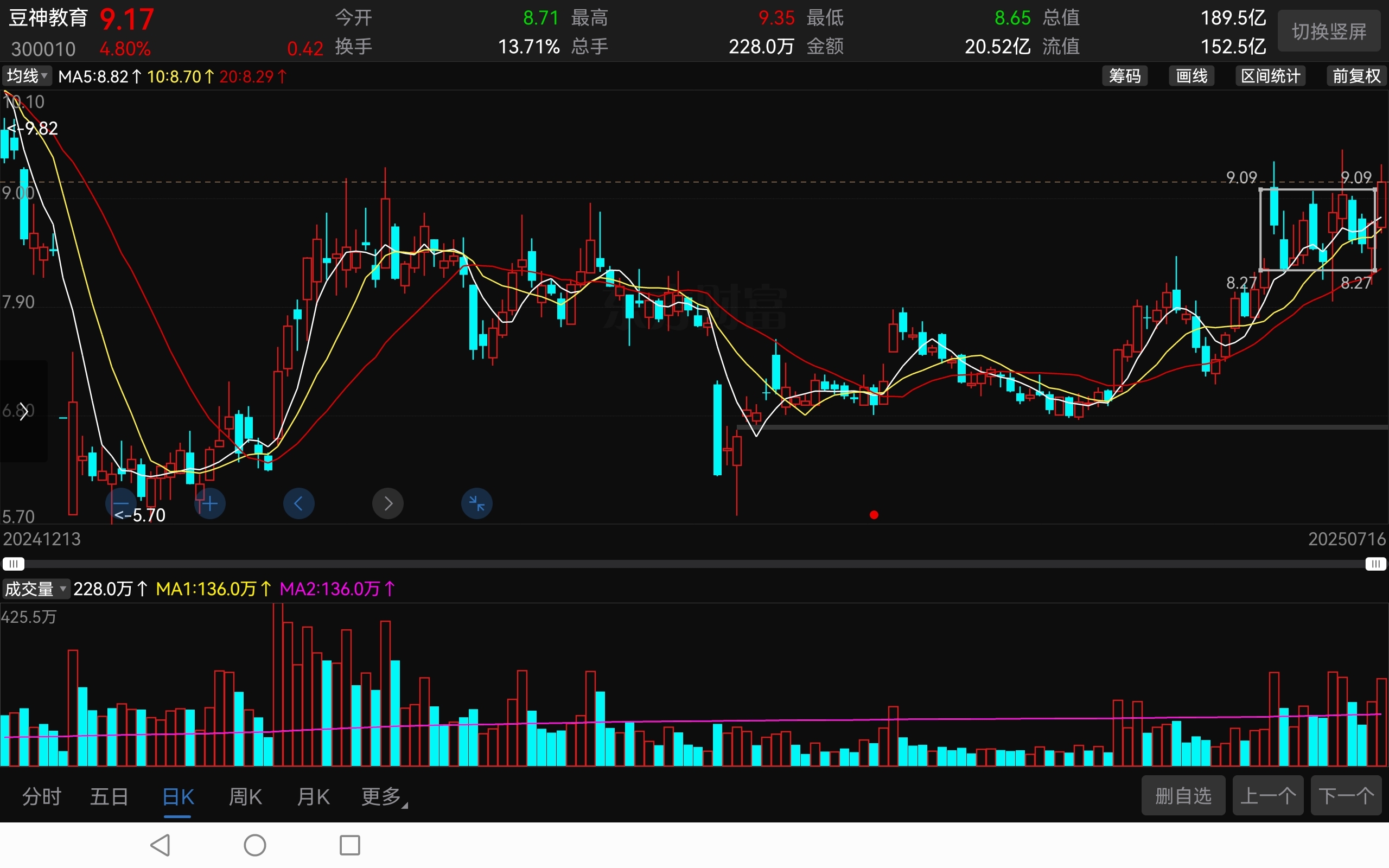Tap the 换手 13.71% turnover value
Screen dimensions: 1389x868
(528, 47)
